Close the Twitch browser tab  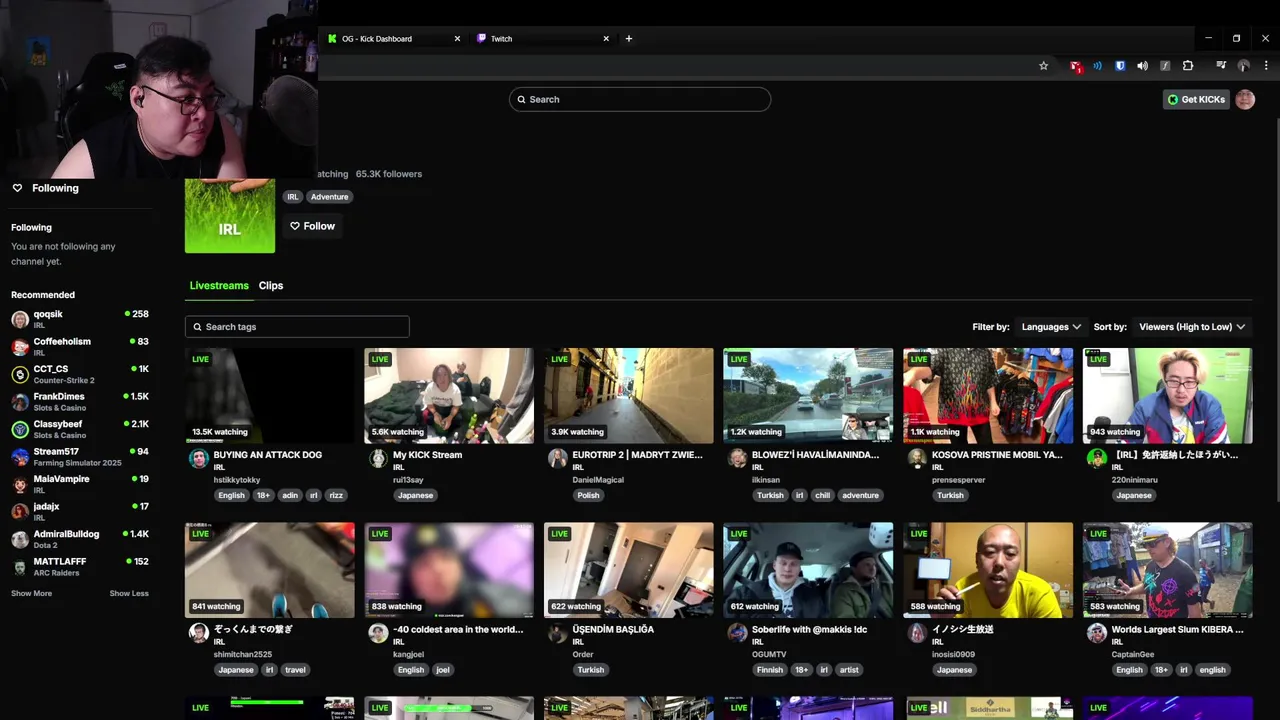click(x=606, y=39)
